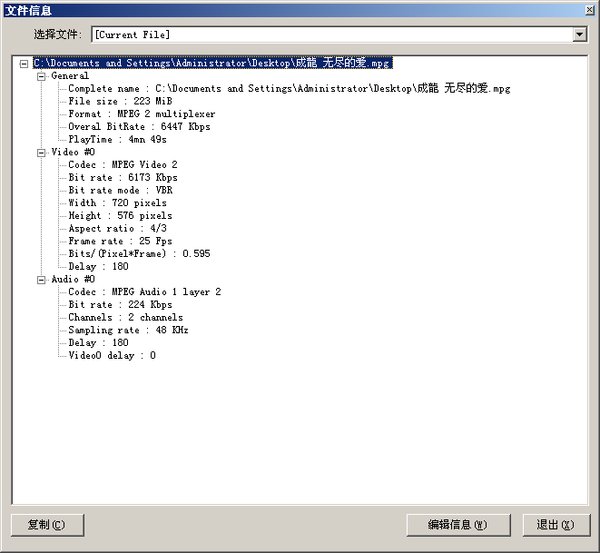Select Frame rate : 25 Fps row
Screen dimensions: 600x553
click(120, 241)
